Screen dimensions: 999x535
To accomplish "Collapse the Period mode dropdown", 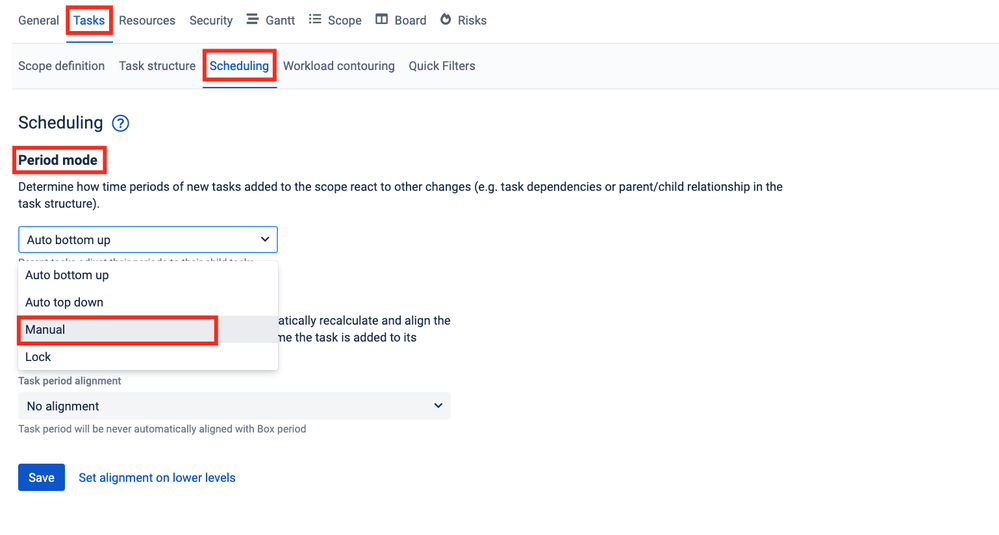I will point(148,239).
